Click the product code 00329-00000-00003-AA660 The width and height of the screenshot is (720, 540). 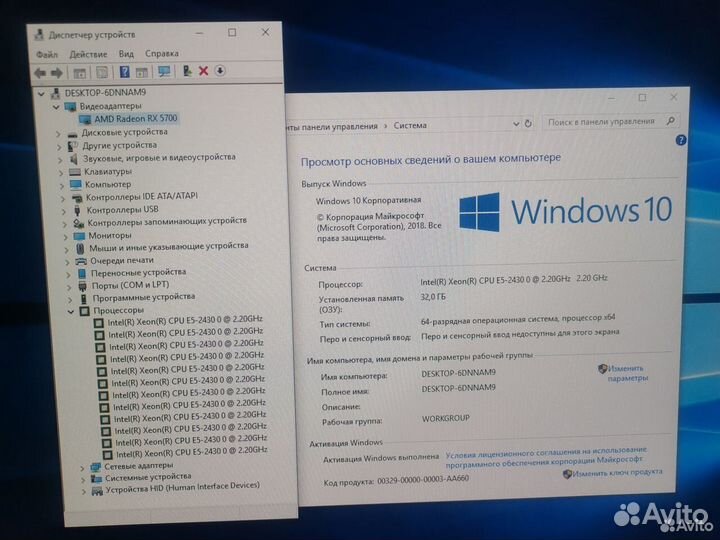click(423, 479)
